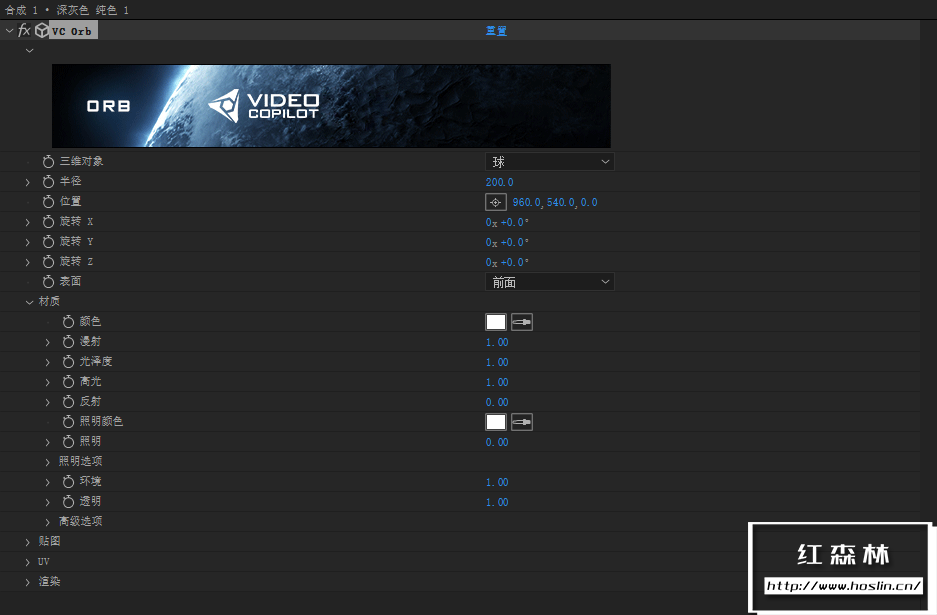
Task: Toggle the 漫射 stopwatch
Action: (68, 342)
